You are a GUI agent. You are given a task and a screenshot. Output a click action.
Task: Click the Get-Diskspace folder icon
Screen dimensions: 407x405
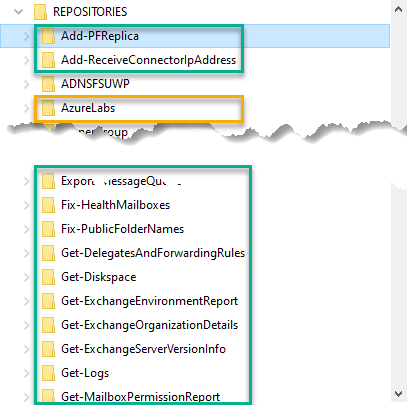click(x=48, y=277)
